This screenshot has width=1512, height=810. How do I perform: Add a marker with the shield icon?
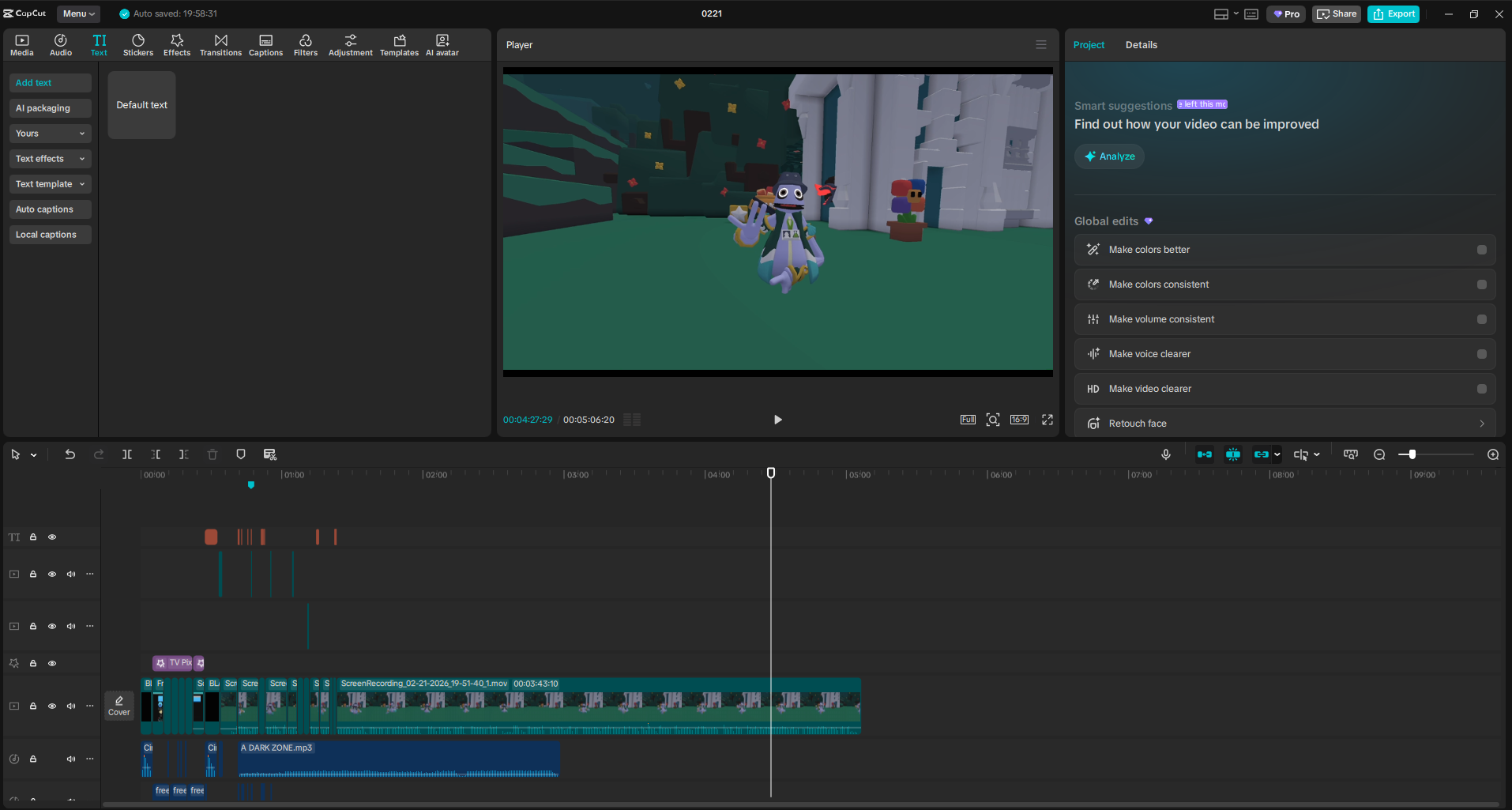(x=241, y=454)
